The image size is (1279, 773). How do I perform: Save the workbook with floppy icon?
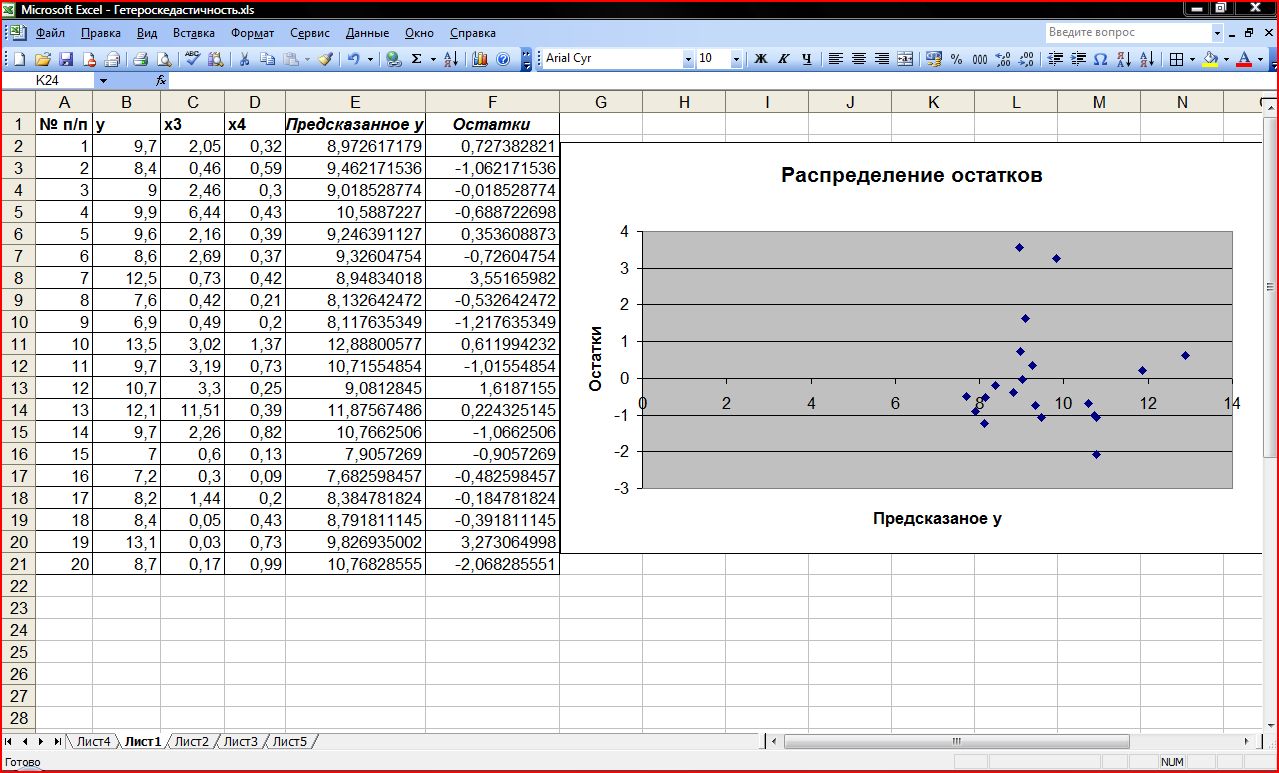click(66, 59)
